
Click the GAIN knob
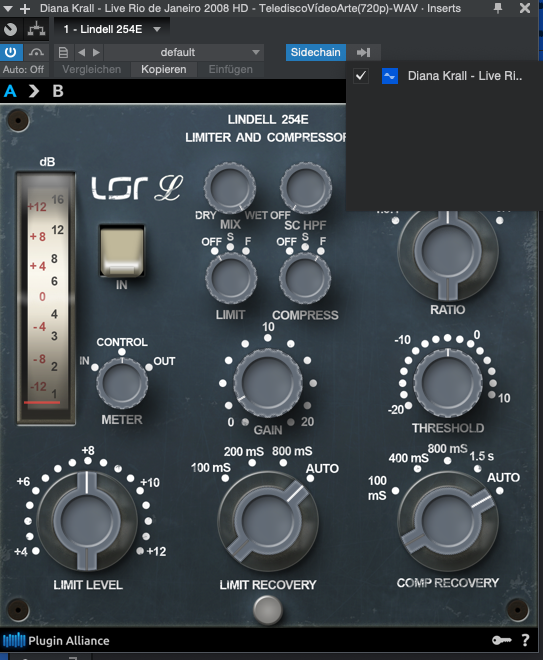268,383
